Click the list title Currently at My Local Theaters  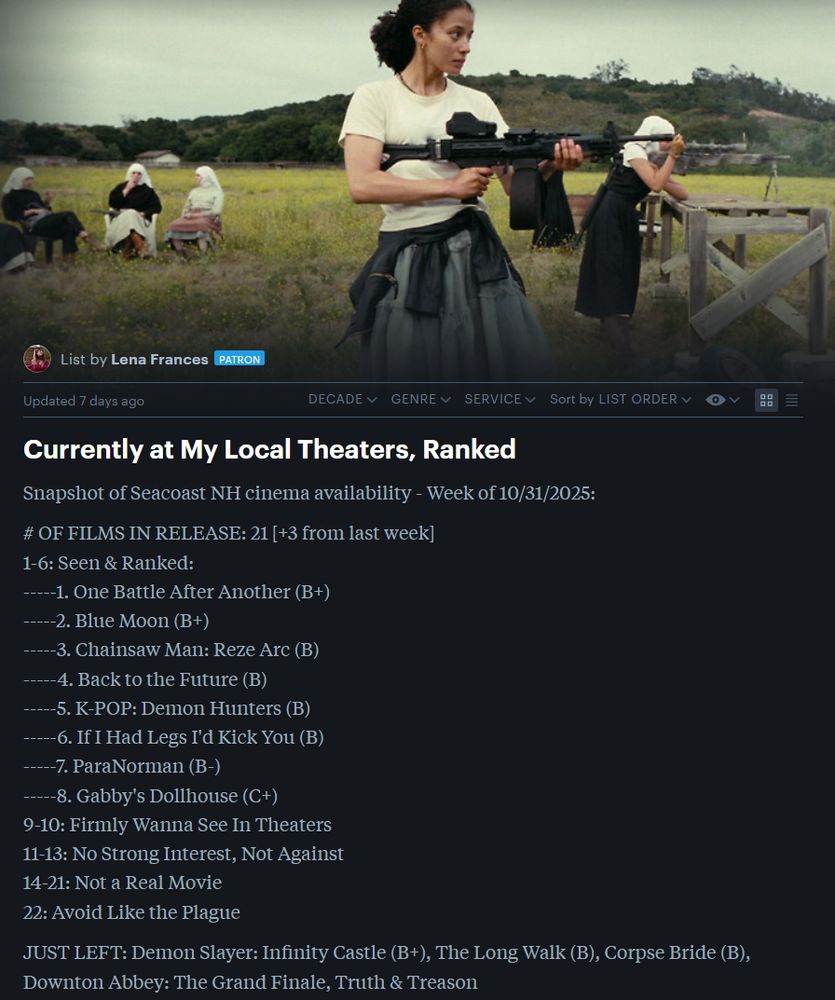(x=269, y=450)
